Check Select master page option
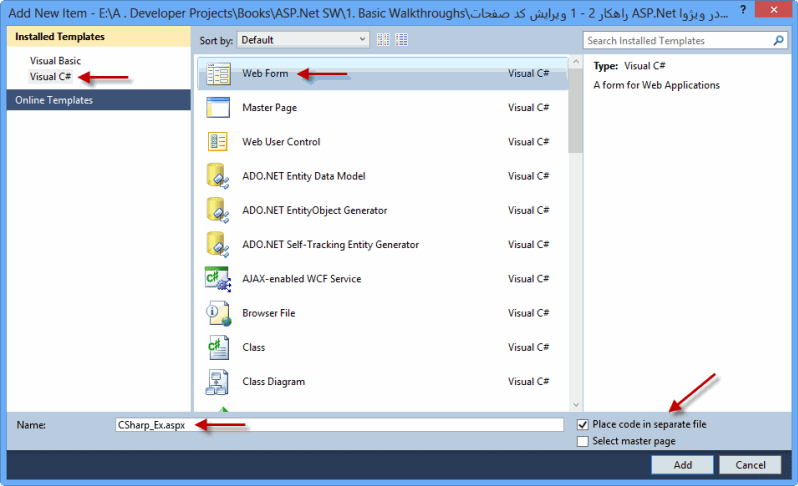This screenshot has height=486, width=798. point(583,441)
